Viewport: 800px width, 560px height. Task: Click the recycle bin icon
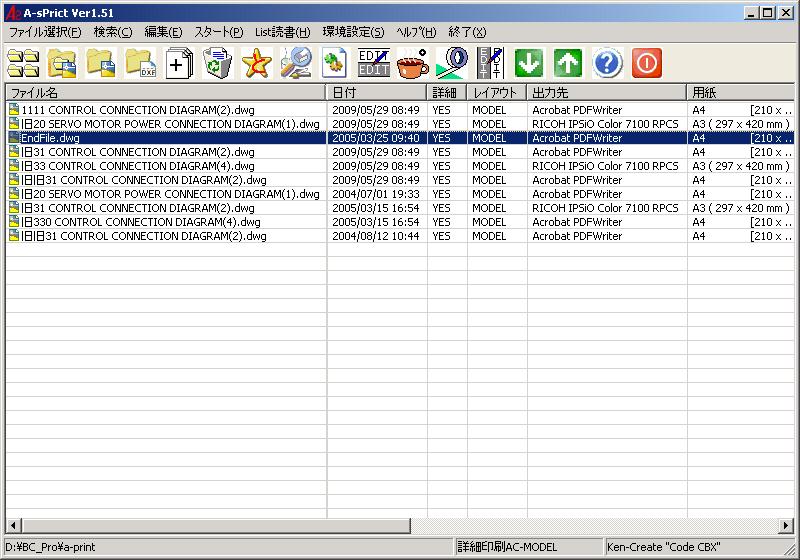pyautogui.click(x=217, y=64)
